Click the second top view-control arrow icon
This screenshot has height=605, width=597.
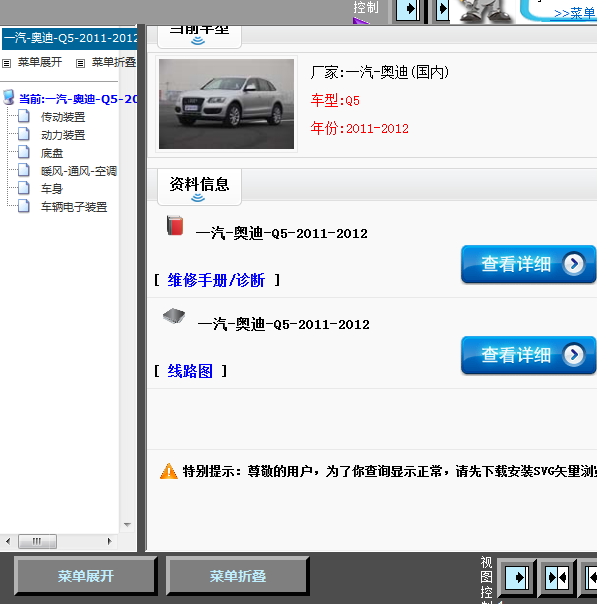point(443,9)
